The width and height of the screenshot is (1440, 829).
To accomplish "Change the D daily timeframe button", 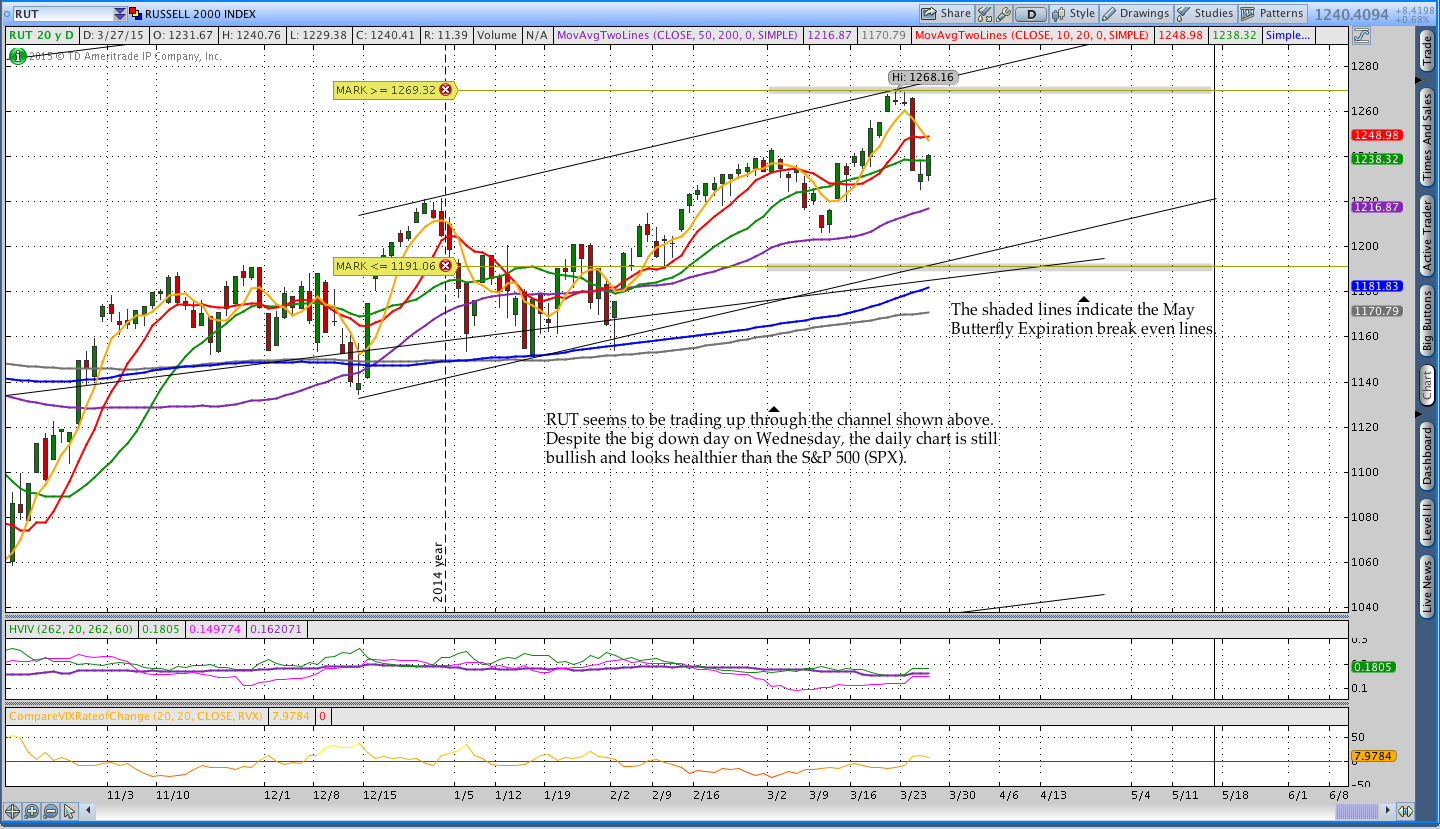I will click(1031, 14).
